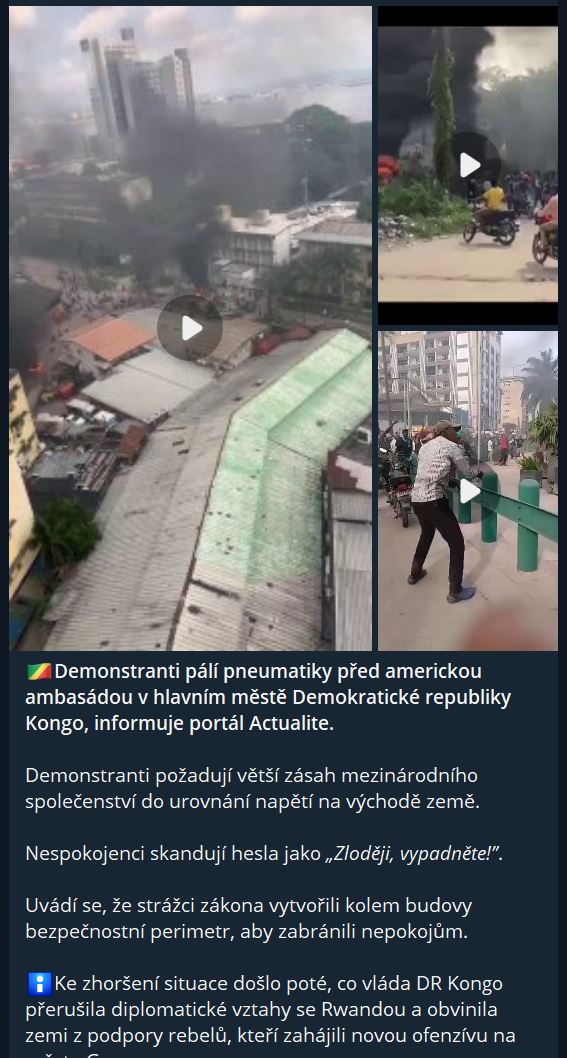Click the italic quote "Zloději, vypadněte!"
Screen dimensions: 567x1058
click(412, 854)
